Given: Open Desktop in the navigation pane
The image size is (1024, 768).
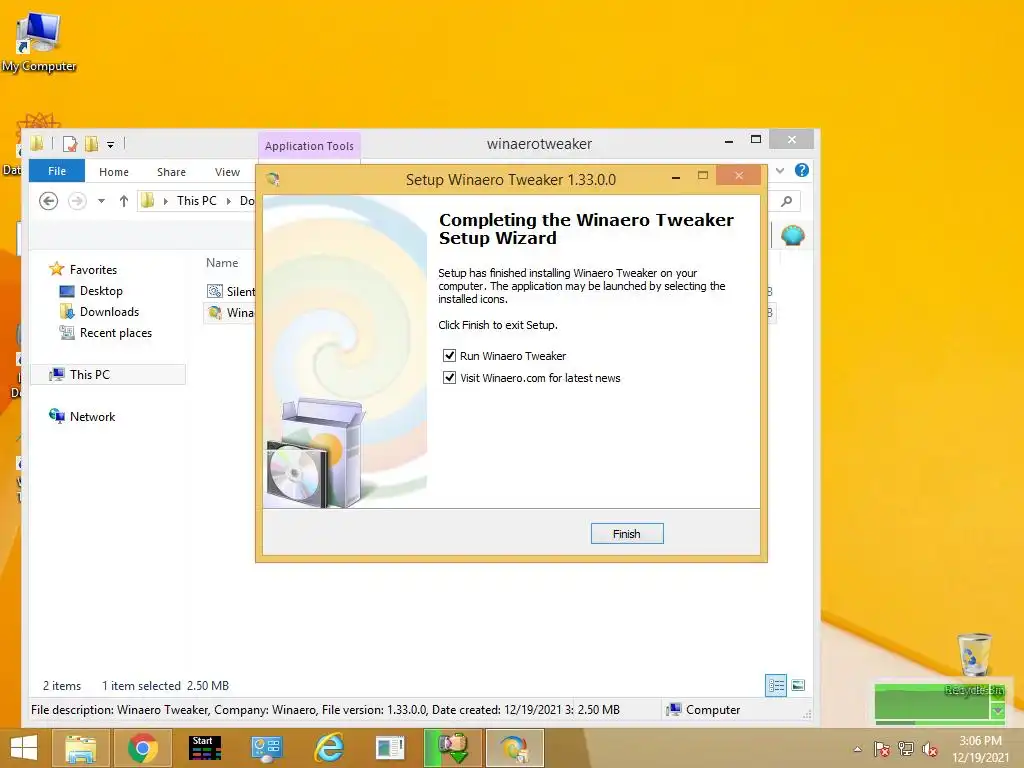Looking at the screenshot, I should (101, 291).
